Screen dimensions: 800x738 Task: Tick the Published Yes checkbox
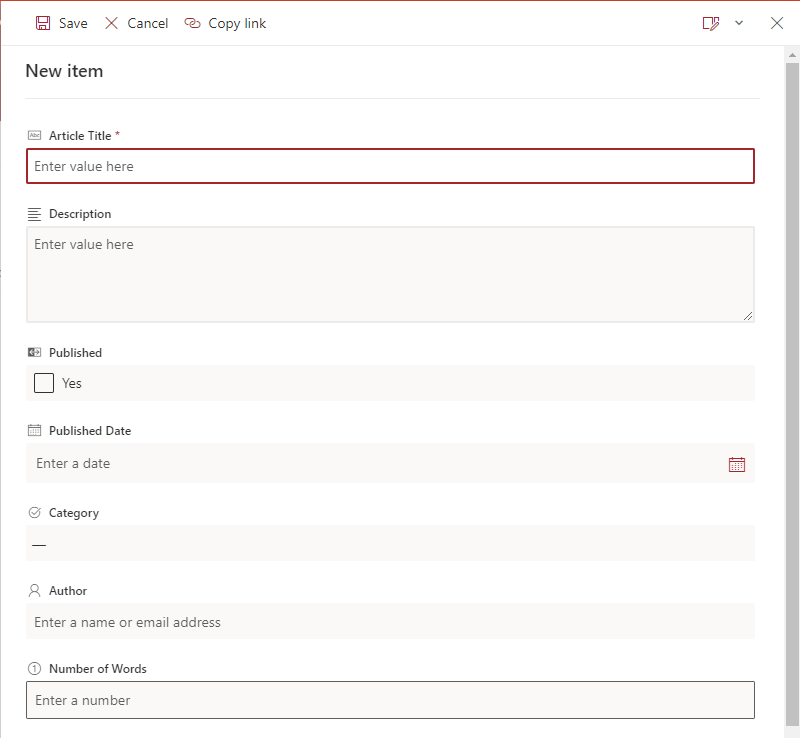[44, 383]
